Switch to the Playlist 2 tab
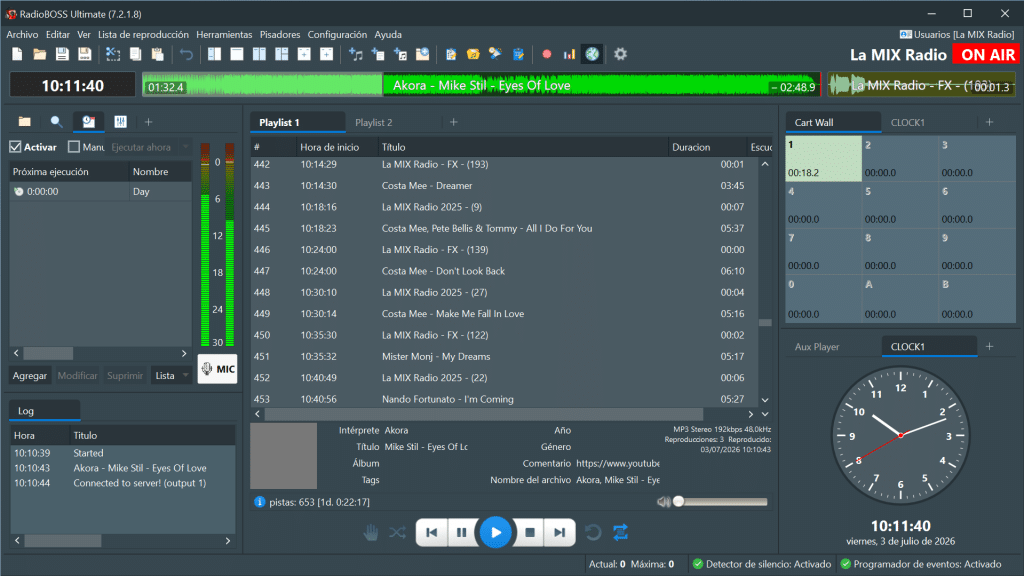Viewport: 1024px width, 576px height. (x=374, y=122)
